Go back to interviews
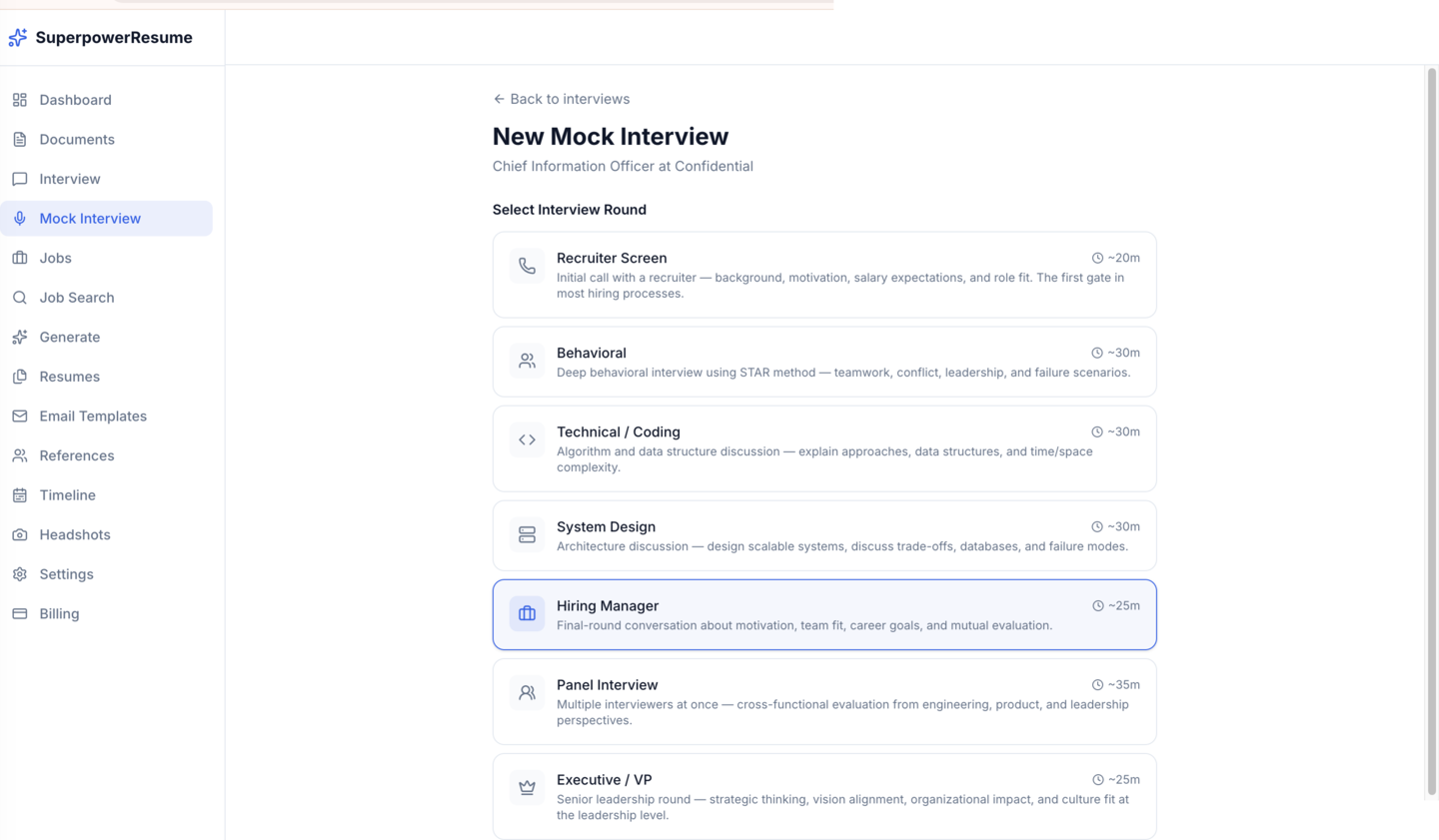This screenshot has width=1439, height=840. [x=561, y=99]
